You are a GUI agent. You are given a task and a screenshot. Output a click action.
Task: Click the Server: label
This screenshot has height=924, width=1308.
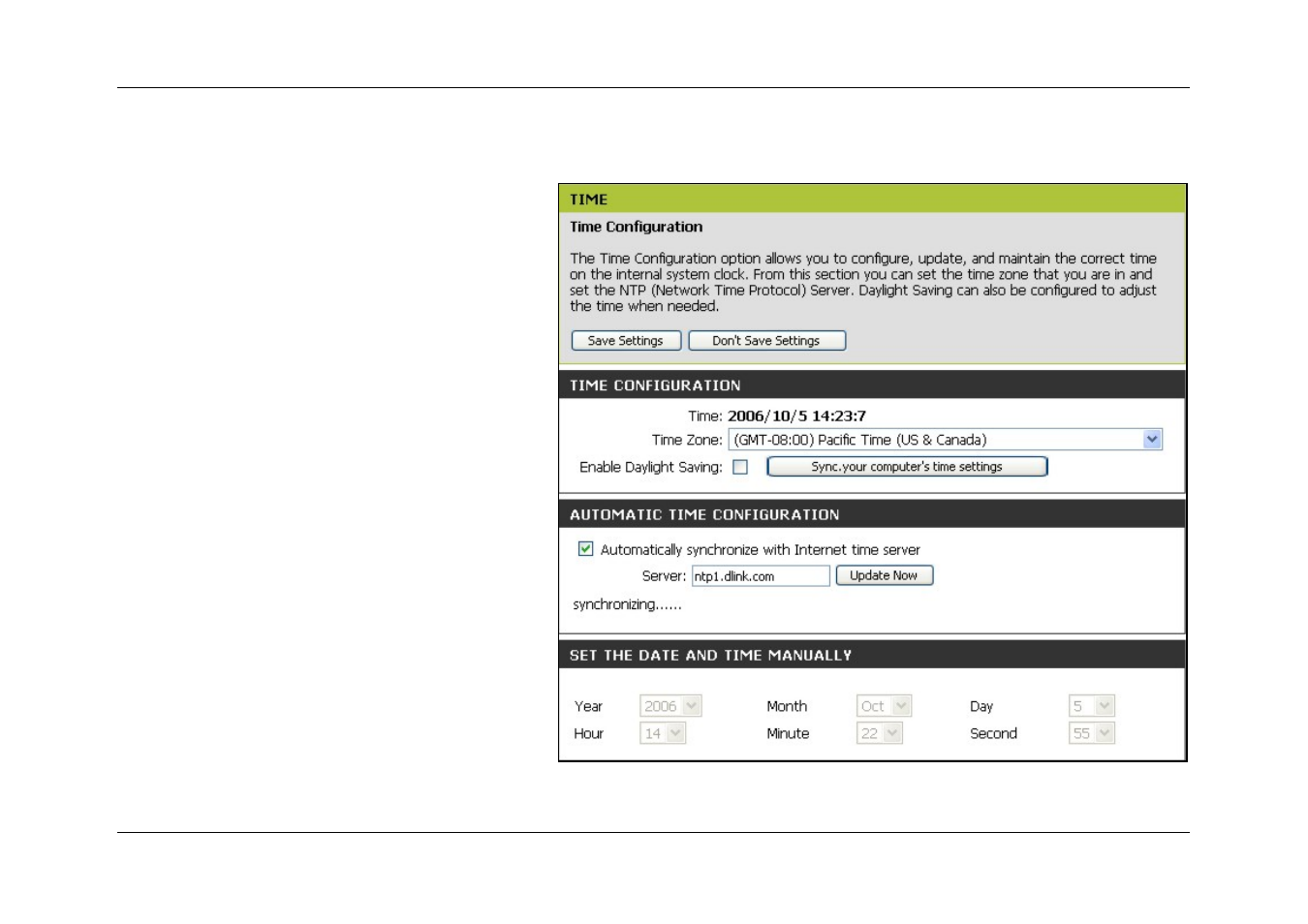pos(664,576)
